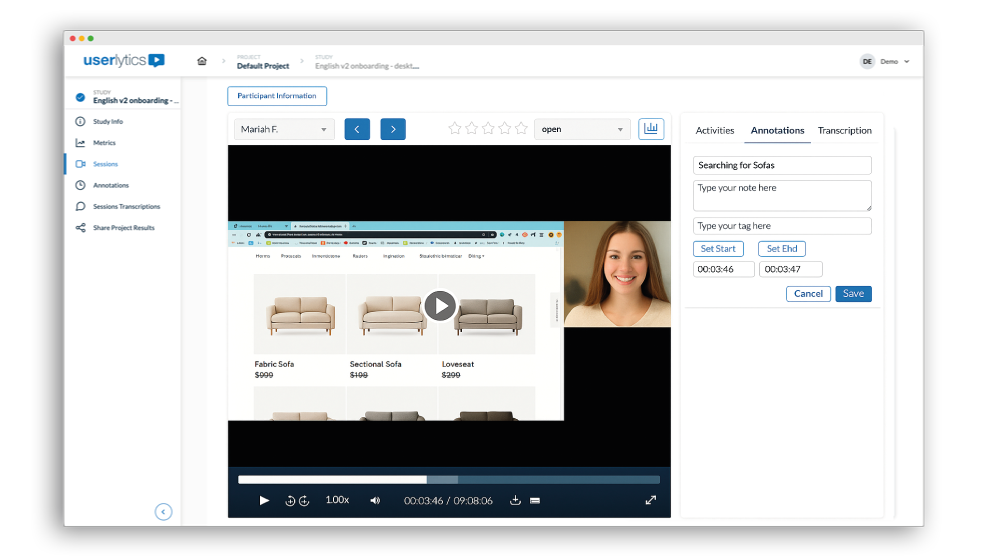Select the Annotations tab in right panel
This screenshot has height=559, width=1000.
777,130
